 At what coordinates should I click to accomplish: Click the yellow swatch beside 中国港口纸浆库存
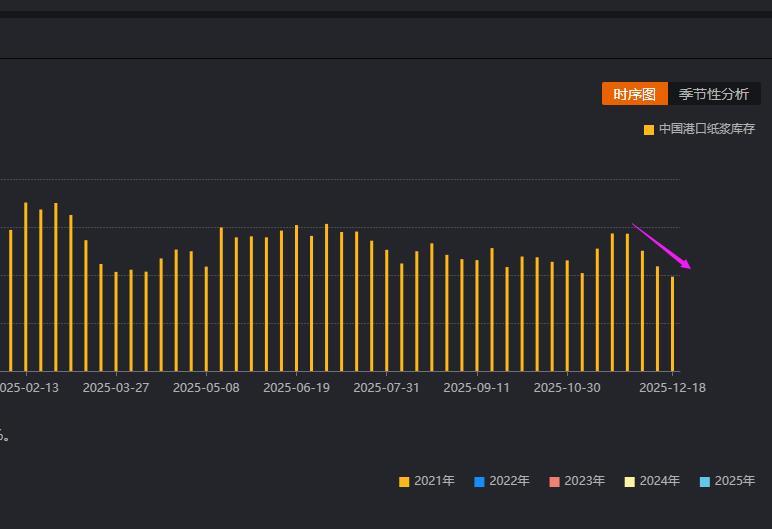649,130
